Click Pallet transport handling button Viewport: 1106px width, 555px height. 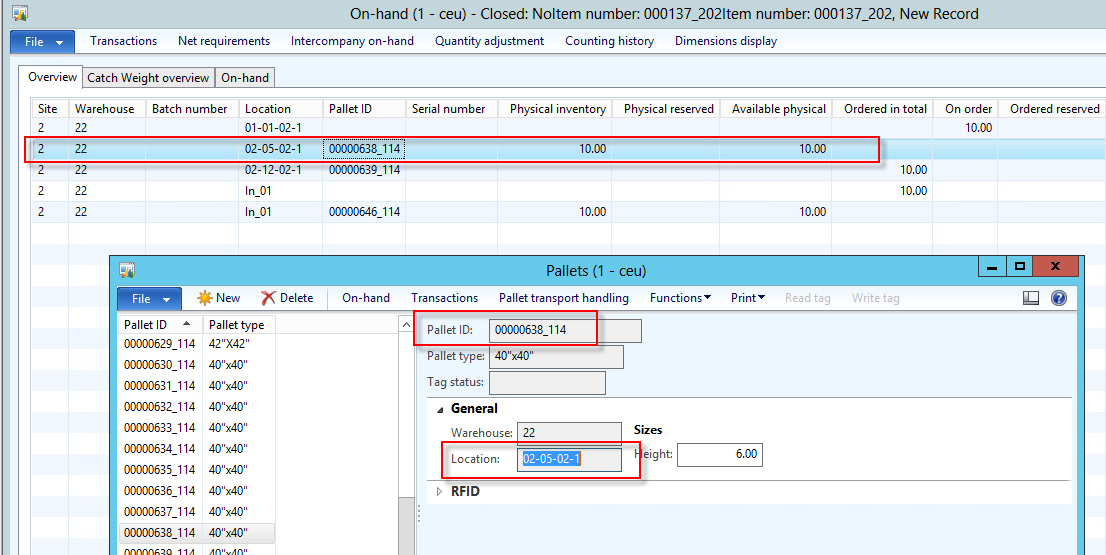pos(564,298)
